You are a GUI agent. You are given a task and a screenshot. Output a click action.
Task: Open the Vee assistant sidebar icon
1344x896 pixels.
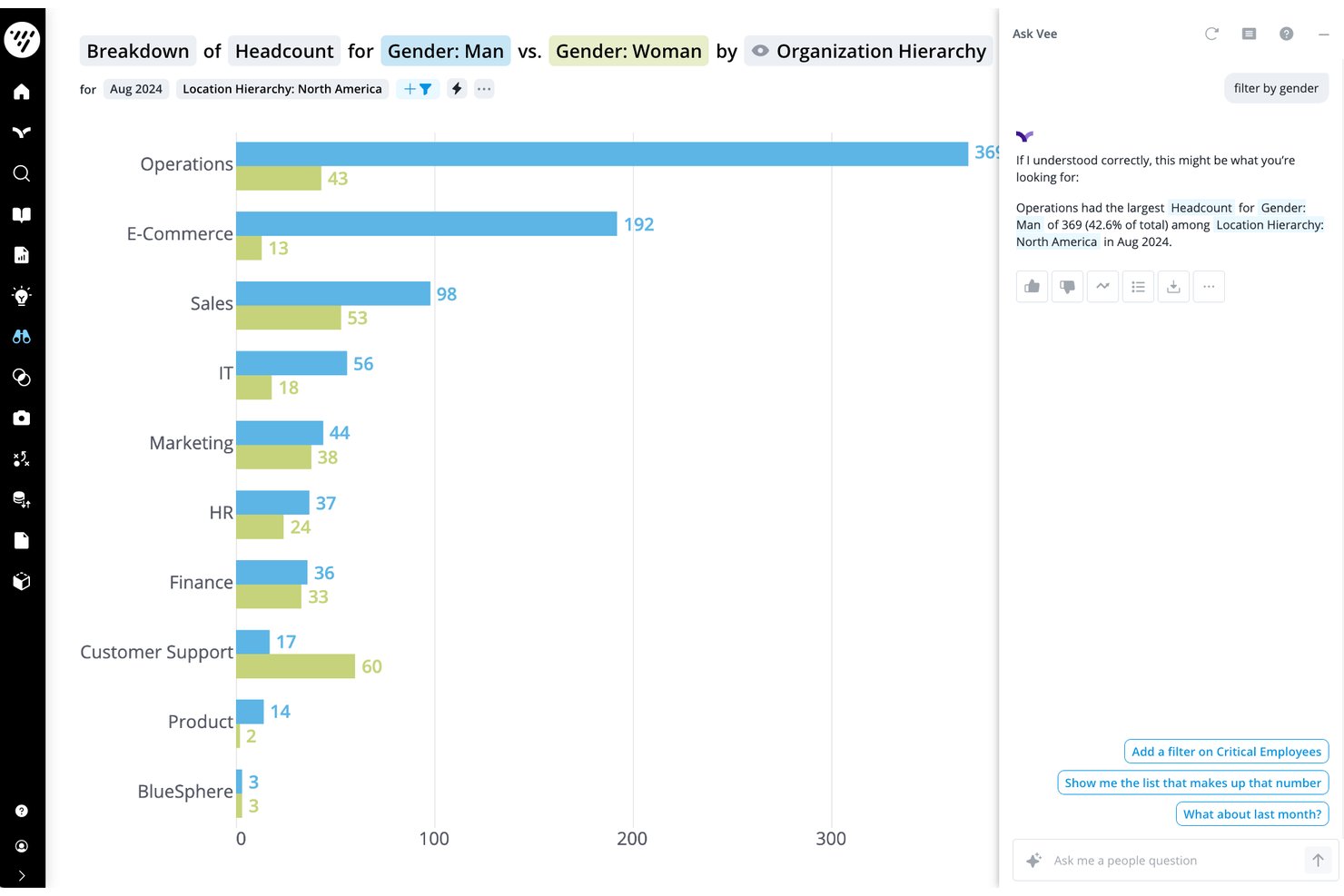click(22, 133)
